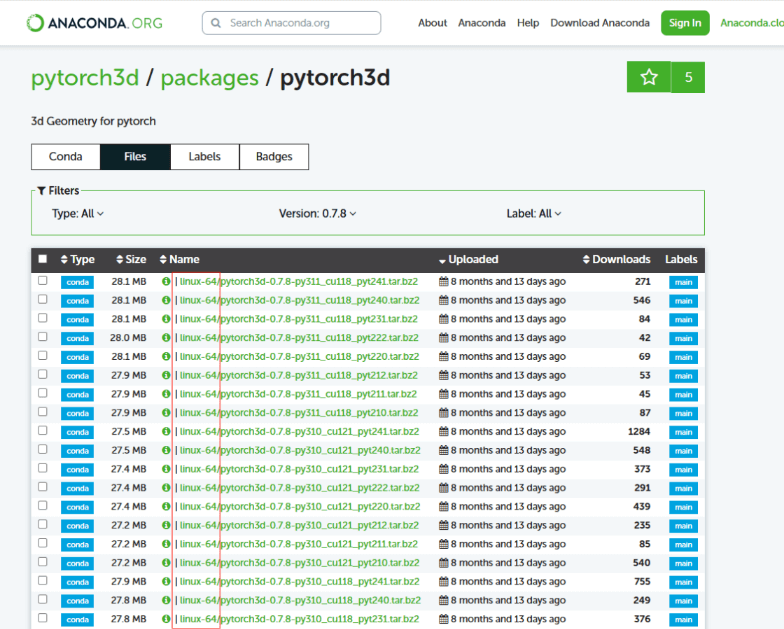
Task: Expand the Version: 0.7.8 dropdown
Action: 317,213
